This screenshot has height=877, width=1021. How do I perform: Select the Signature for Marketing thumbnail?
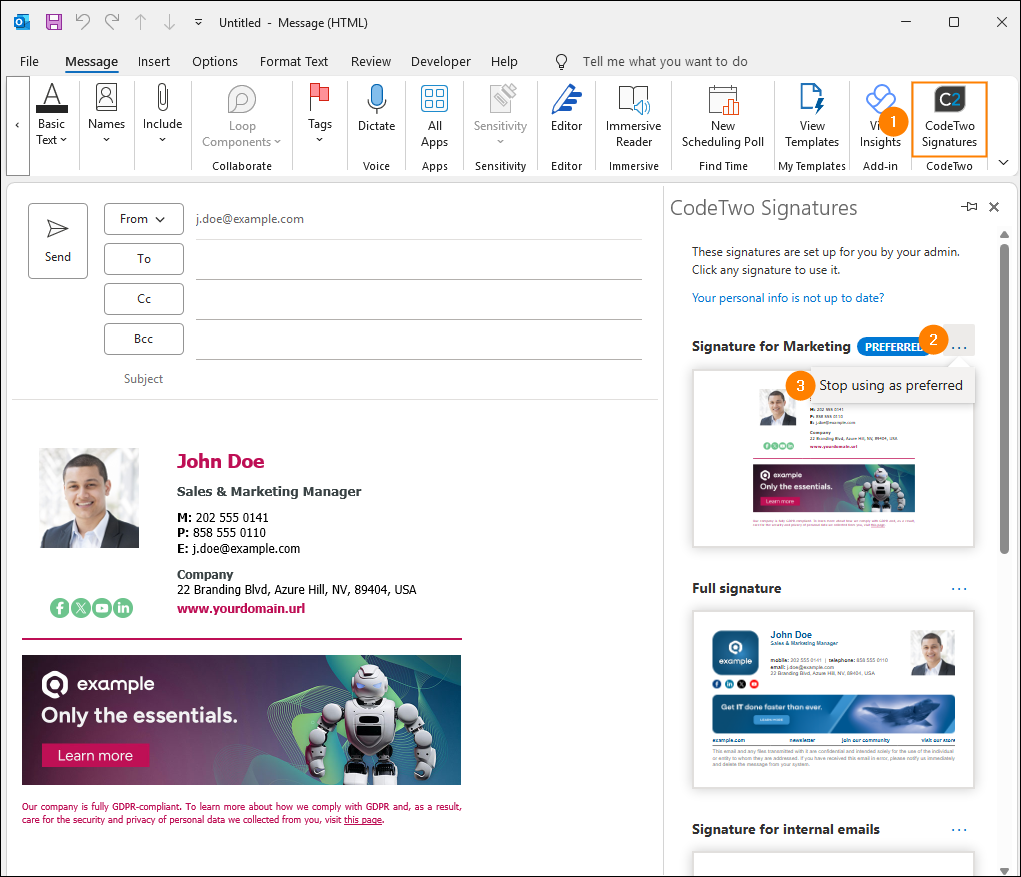click(x=833, y=459)
